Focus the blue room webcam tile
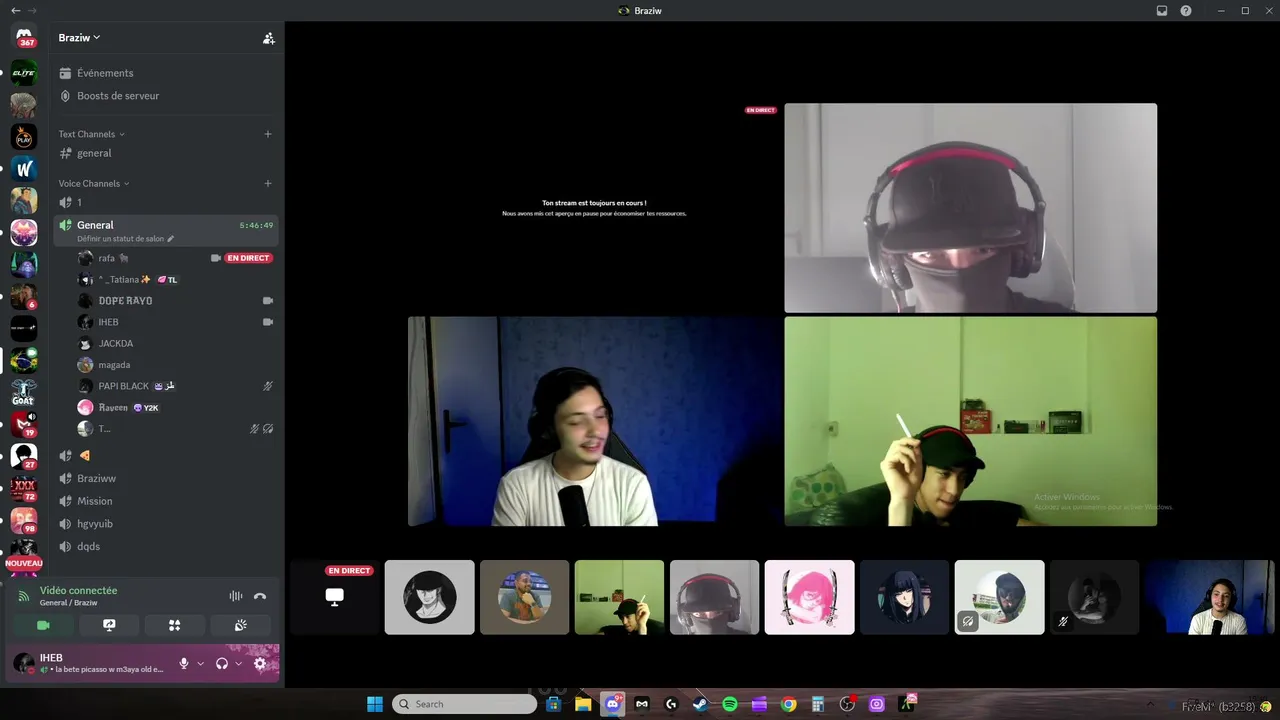 click(594, 421)
